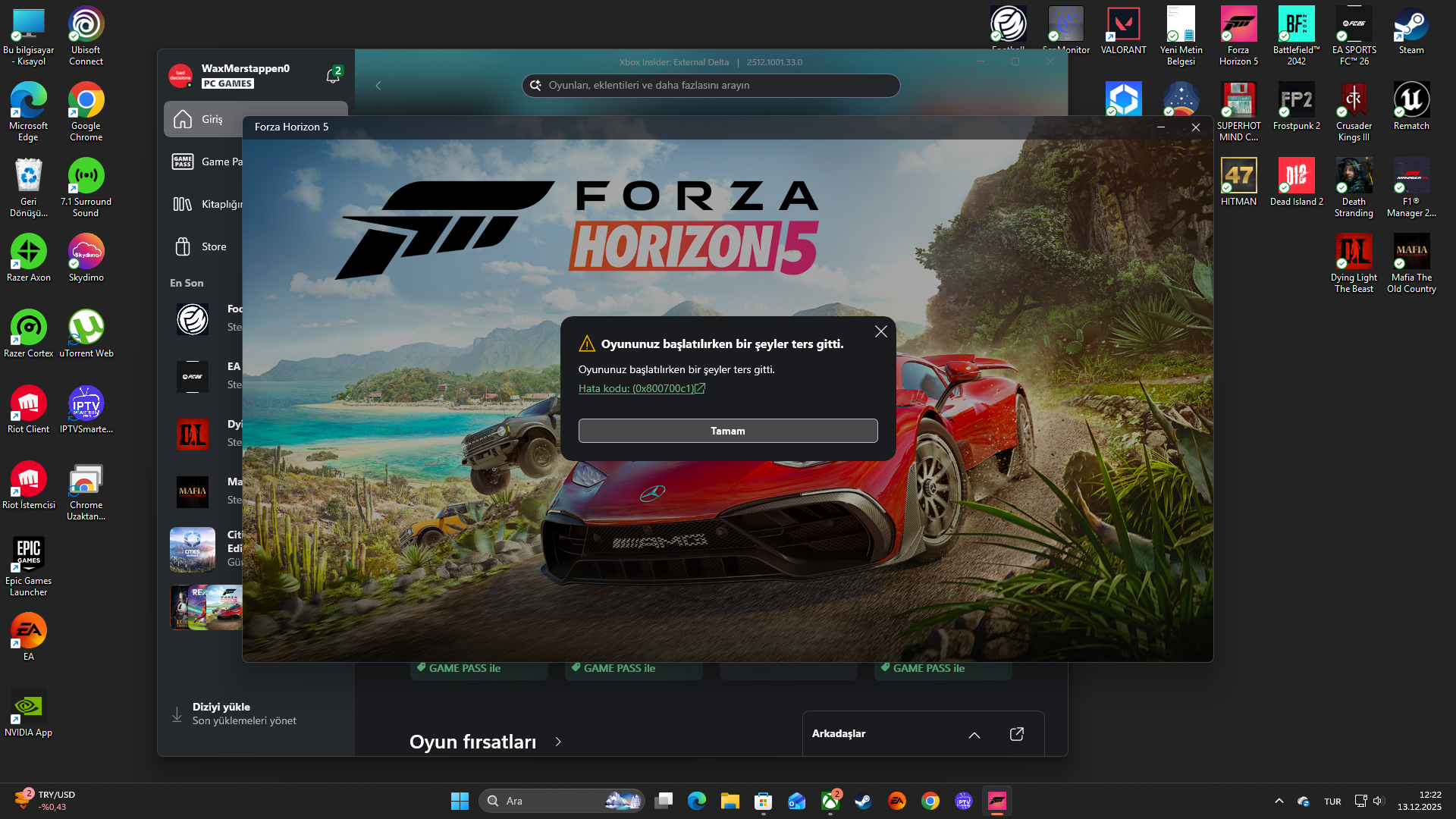This screenshot has height=819, width=1456.
Task: Open Dying Light recent game thumbnail
Action: click(193, 435)
